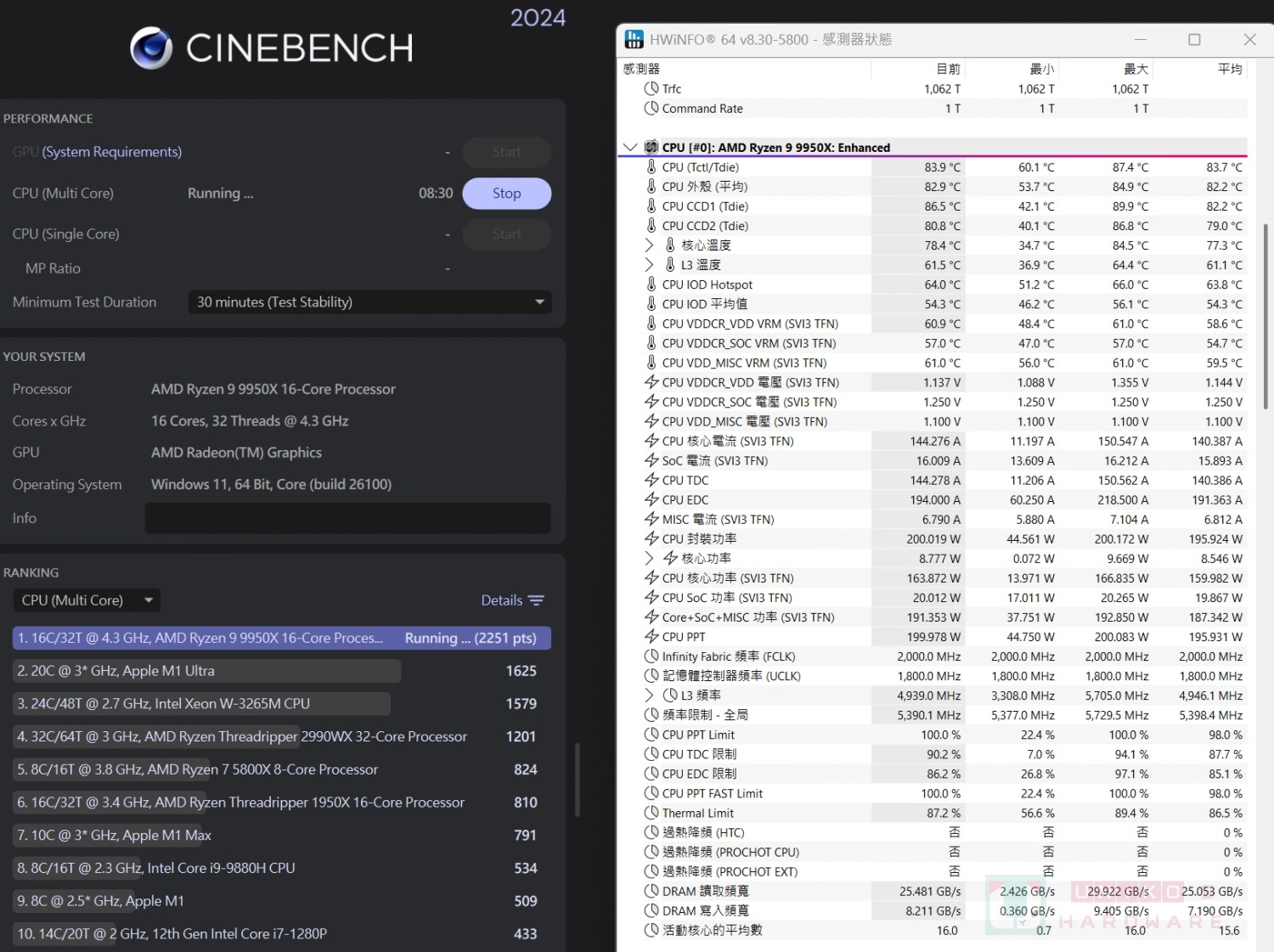The width and height of the screenshot is (1274, 952).
Task: Click lightning bolt icon beside CPU TDC
Action: point(651,480)
